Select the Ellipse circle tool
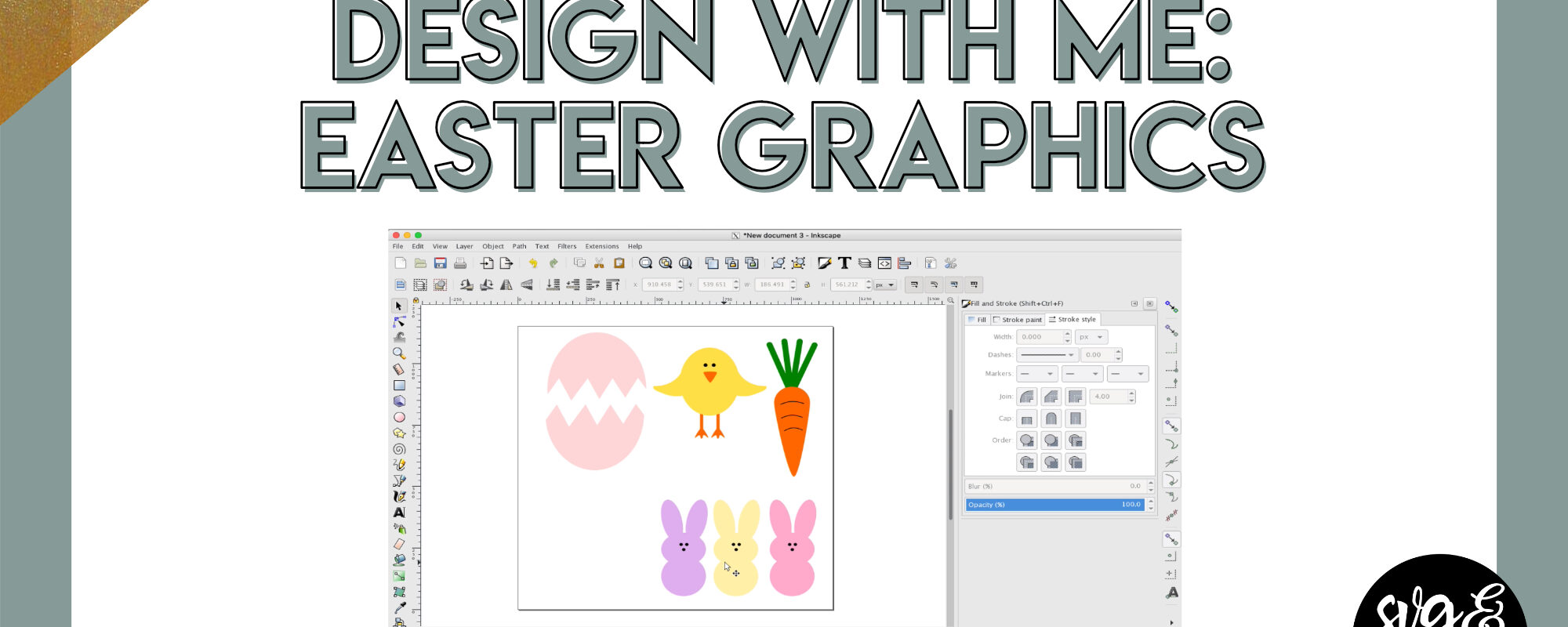This screenshot has width=1568, height=627. 399,417
